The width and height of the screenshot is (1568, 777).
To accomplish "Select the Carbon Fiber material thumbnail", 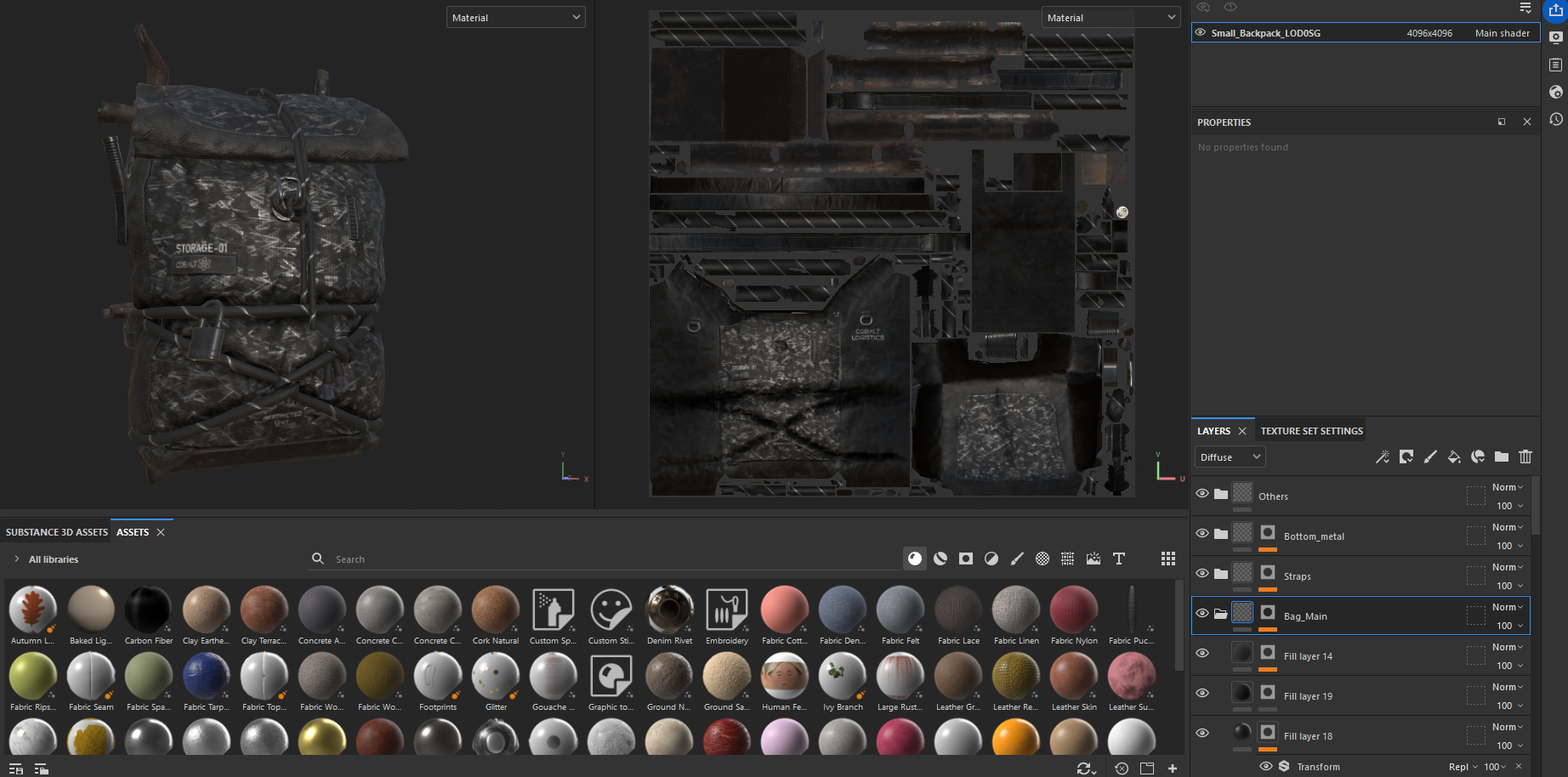I will pos(149,610).
